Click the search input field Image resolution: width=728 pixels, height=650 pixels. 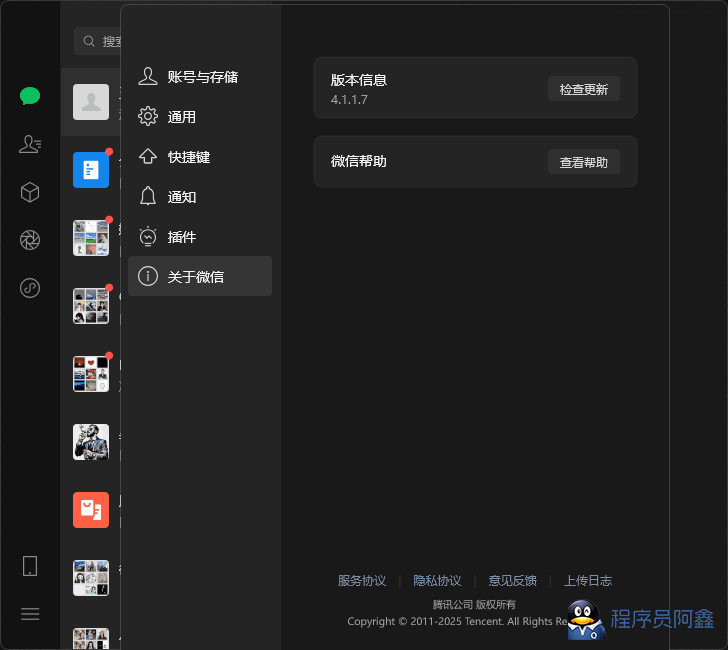tap(98, 41)
